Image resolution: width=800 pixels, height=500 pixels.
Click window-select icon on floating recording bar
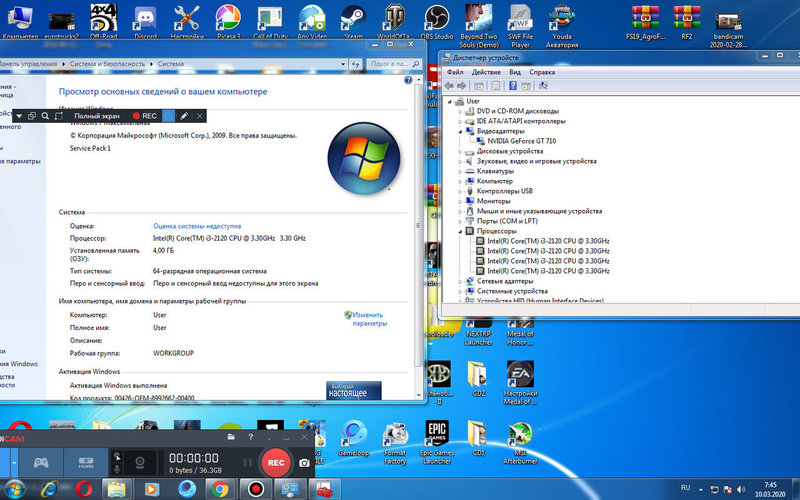tap(32, 116)
